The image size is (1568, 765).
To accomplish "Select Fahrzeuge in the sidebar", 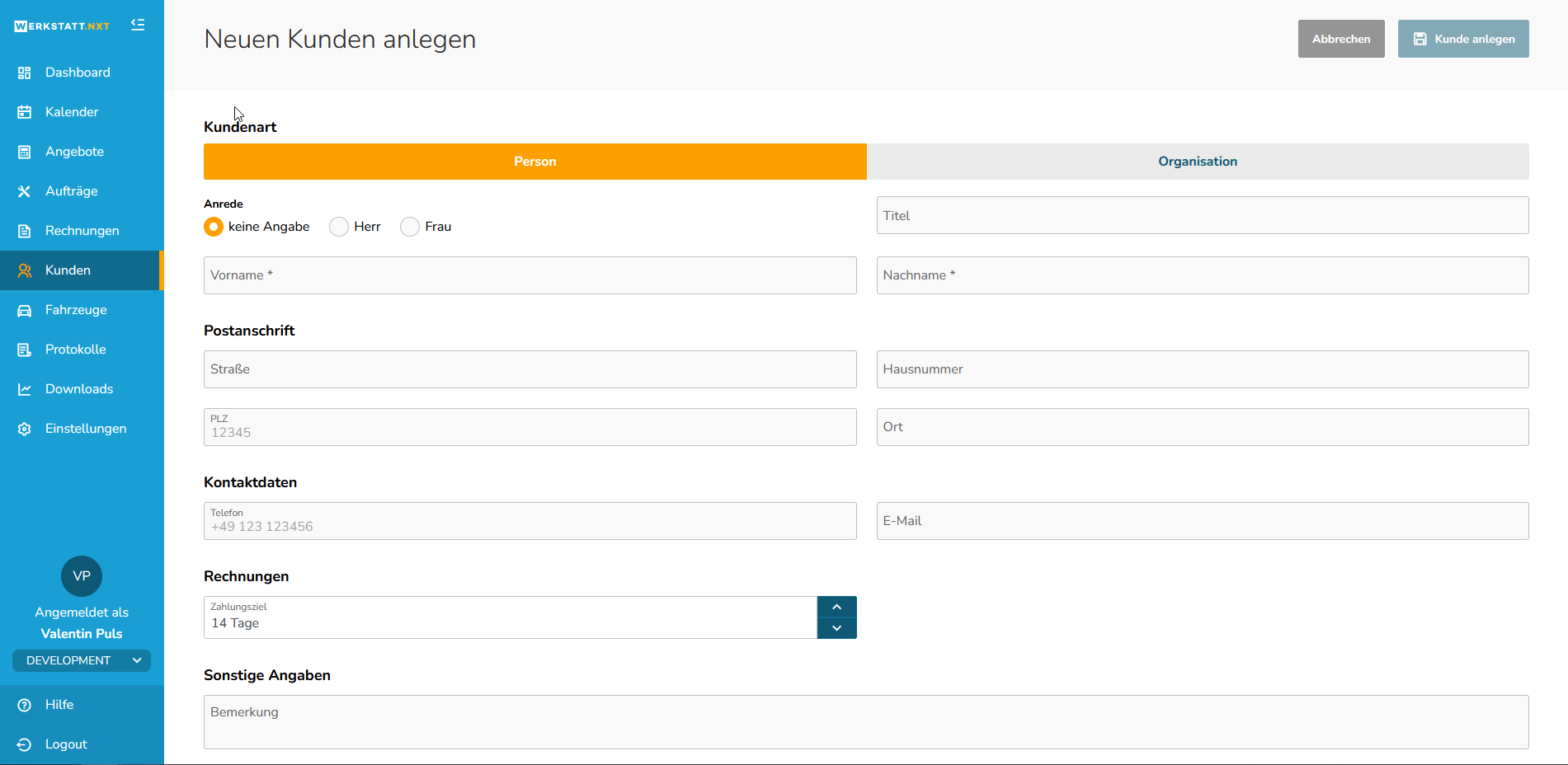I will [x=82, y=310].
